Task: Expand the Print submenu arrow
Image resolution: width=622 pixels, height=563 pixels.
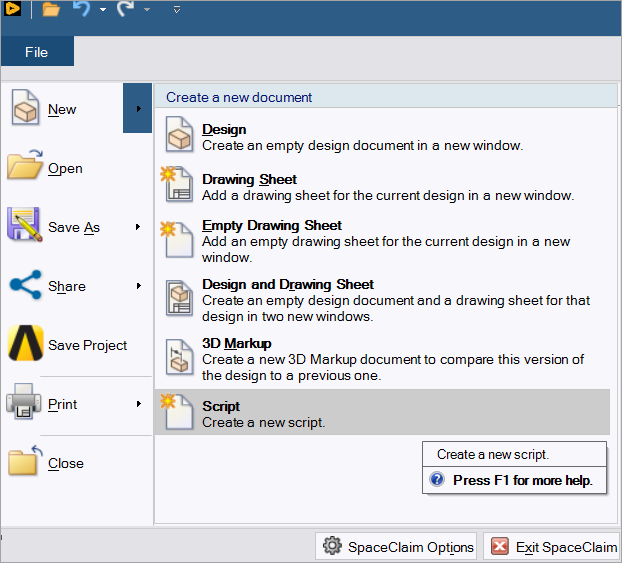Action: click(138, 404)
